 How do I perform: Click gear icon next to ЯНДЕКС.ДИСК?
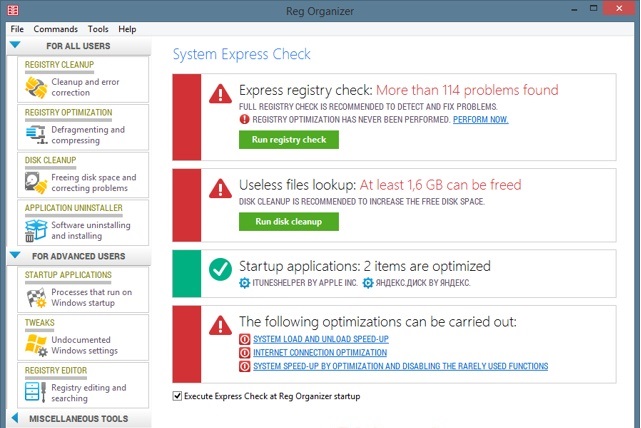[368, 283]
